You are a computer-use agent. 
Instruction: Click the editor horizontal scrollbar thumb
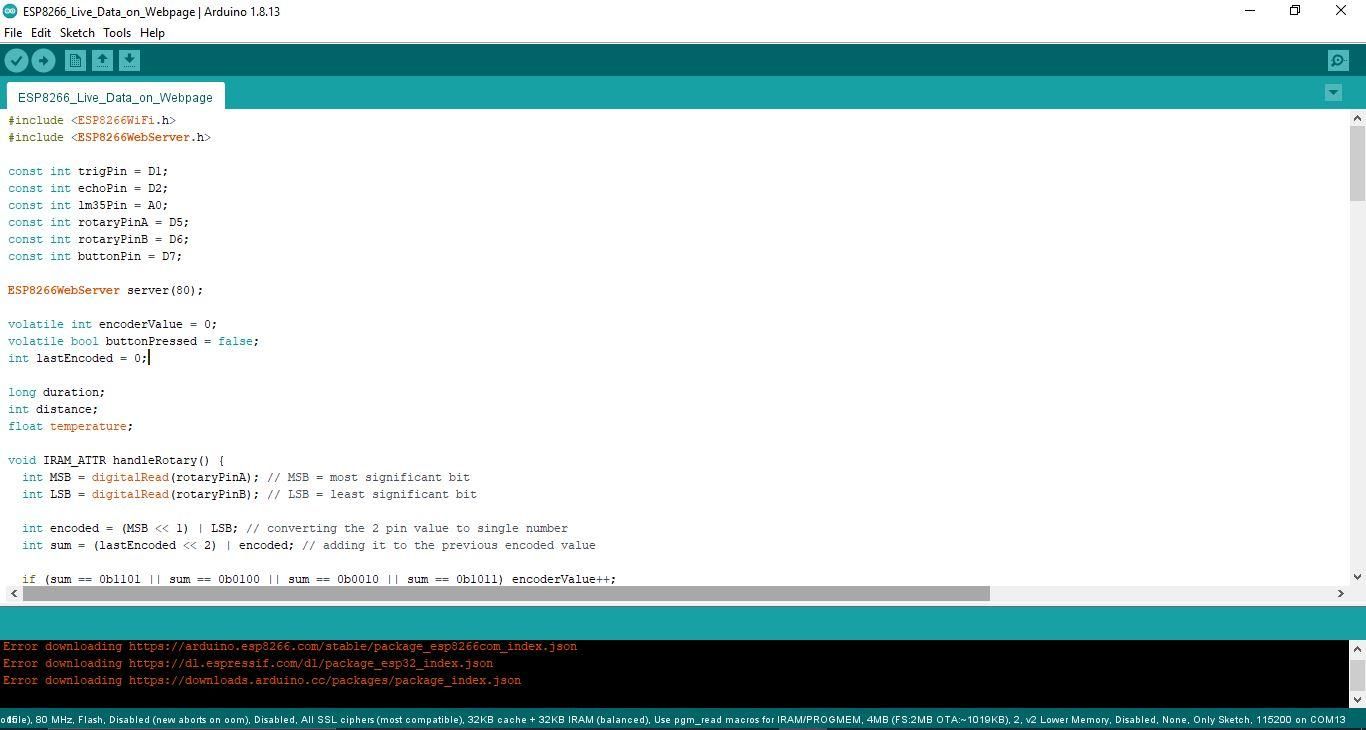pos(506,593)
